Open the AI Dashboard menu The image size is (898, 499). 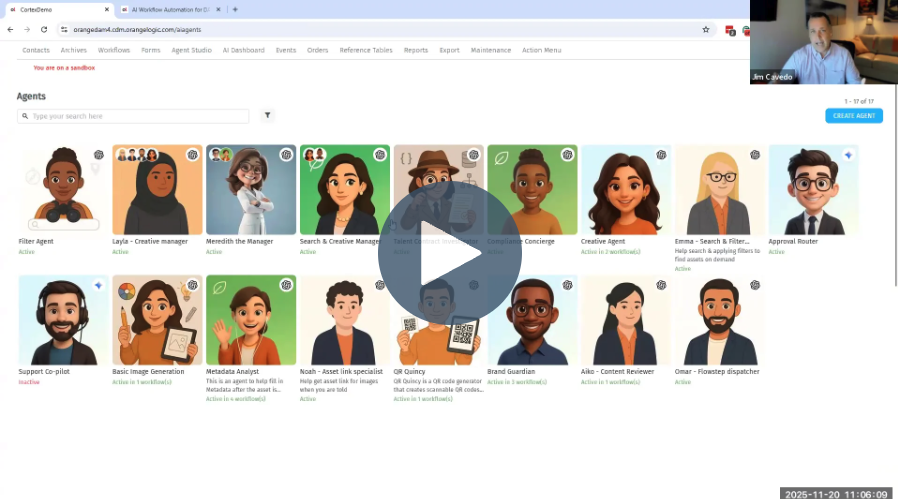(243, 50)
